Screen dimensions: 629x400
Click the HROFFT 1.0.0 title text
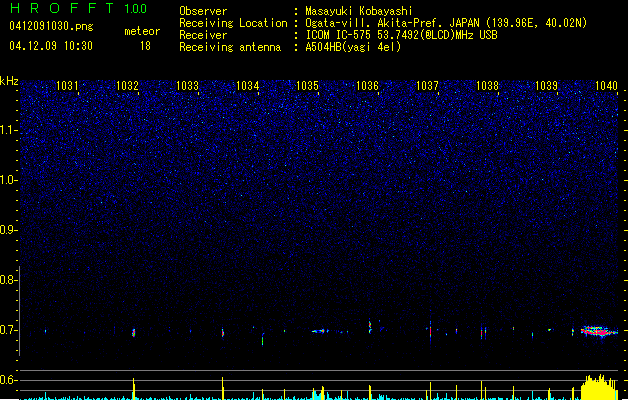(79, 8)
